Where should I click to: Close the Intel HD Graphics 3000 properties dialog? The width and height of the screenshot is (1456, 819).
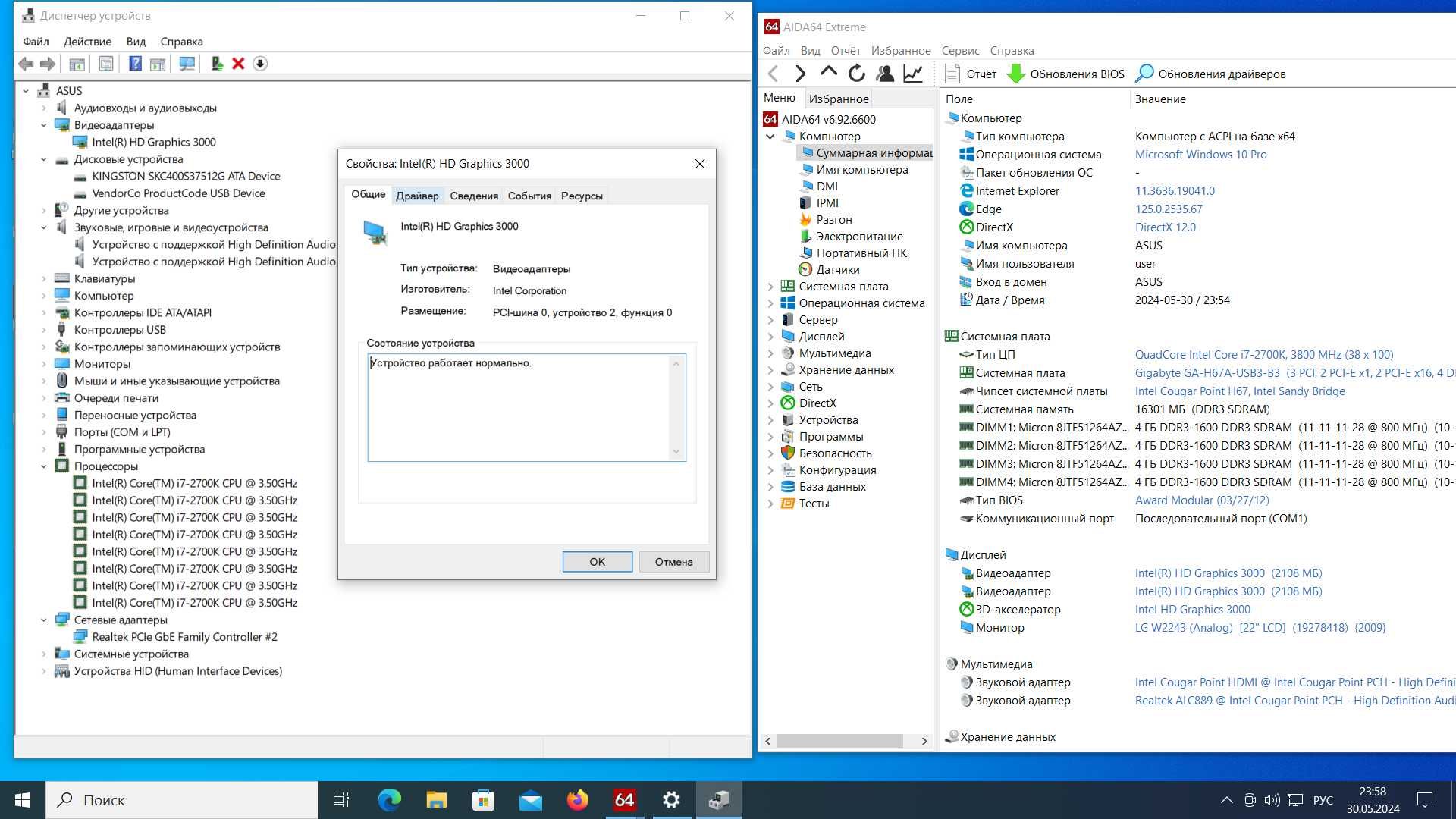(x=700, y=164)
